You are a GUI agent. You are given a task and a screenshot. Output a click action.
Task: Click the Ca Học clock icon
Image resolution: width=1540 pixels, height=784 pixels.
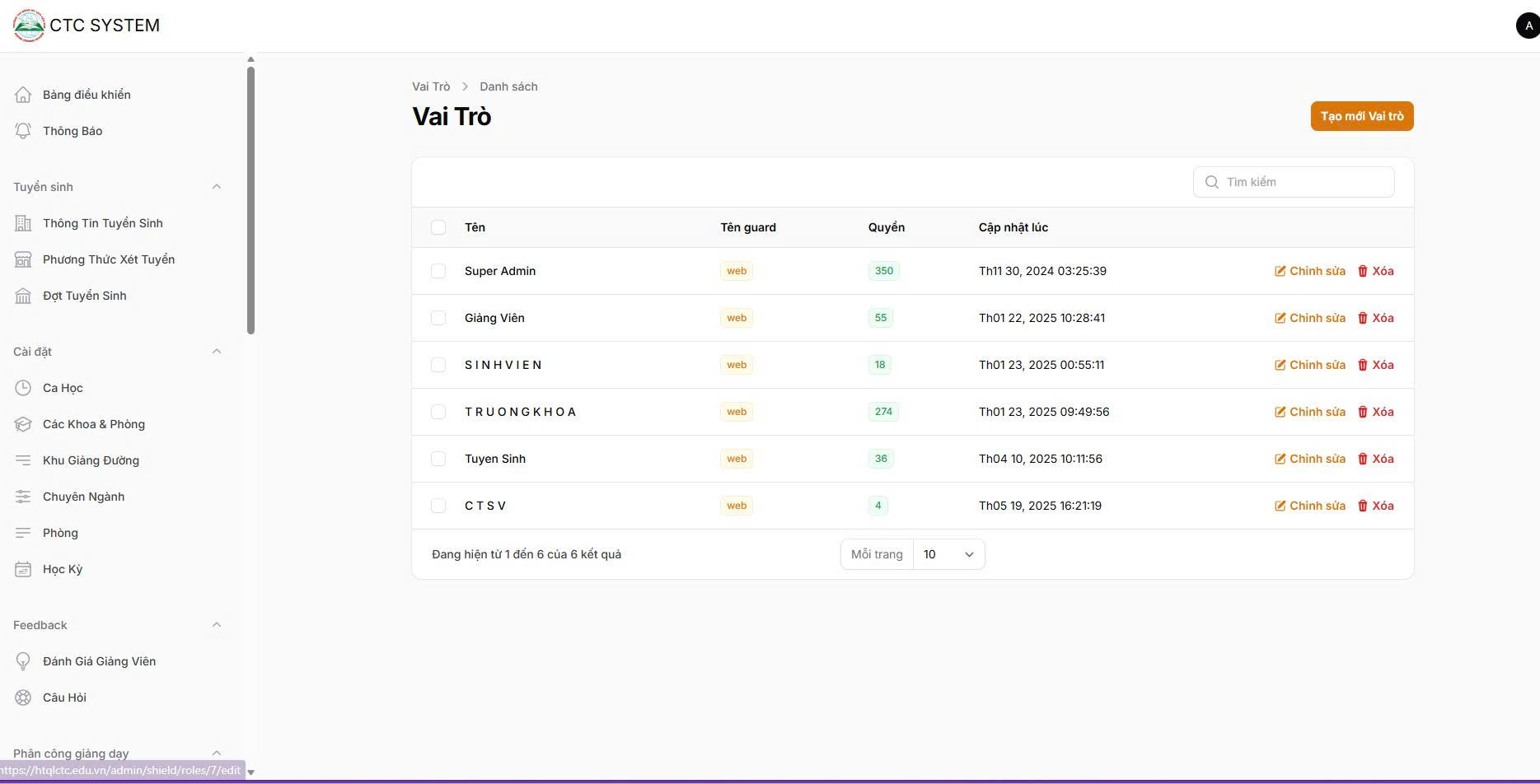(23, 388)
